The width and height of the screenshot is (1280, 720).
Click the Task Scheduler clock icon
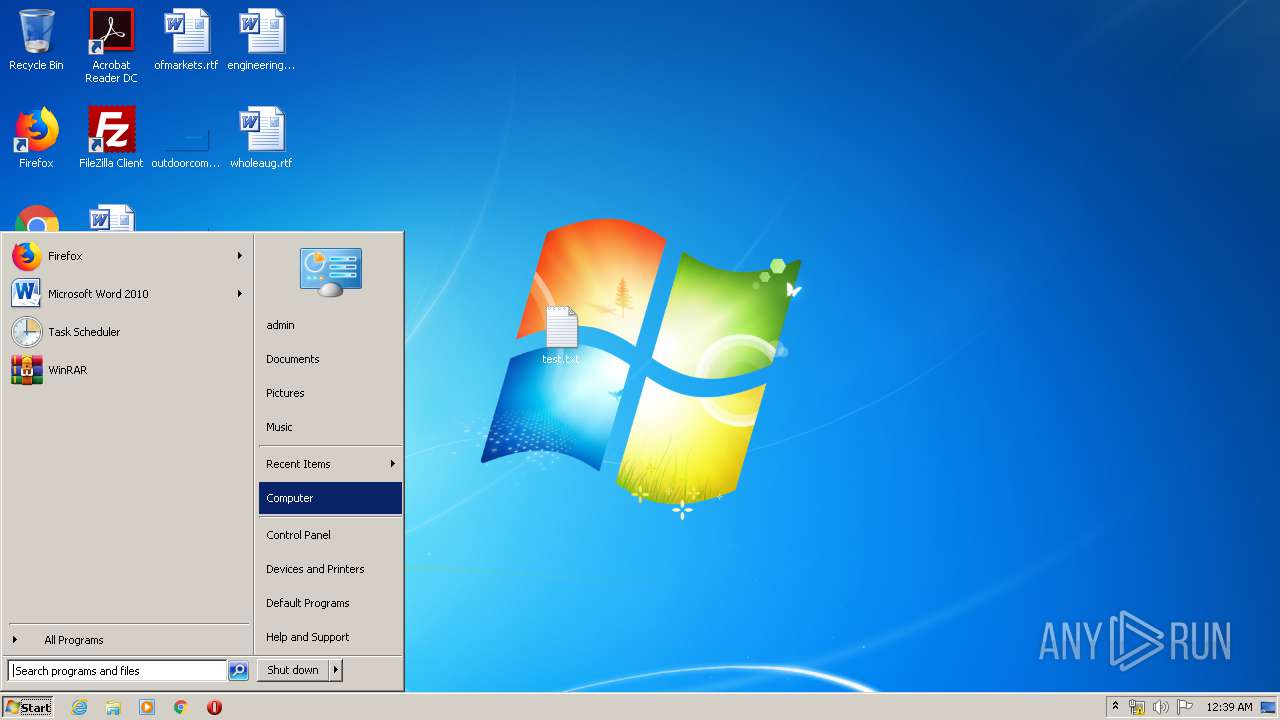pyautogui.click(x=27, y=332)
